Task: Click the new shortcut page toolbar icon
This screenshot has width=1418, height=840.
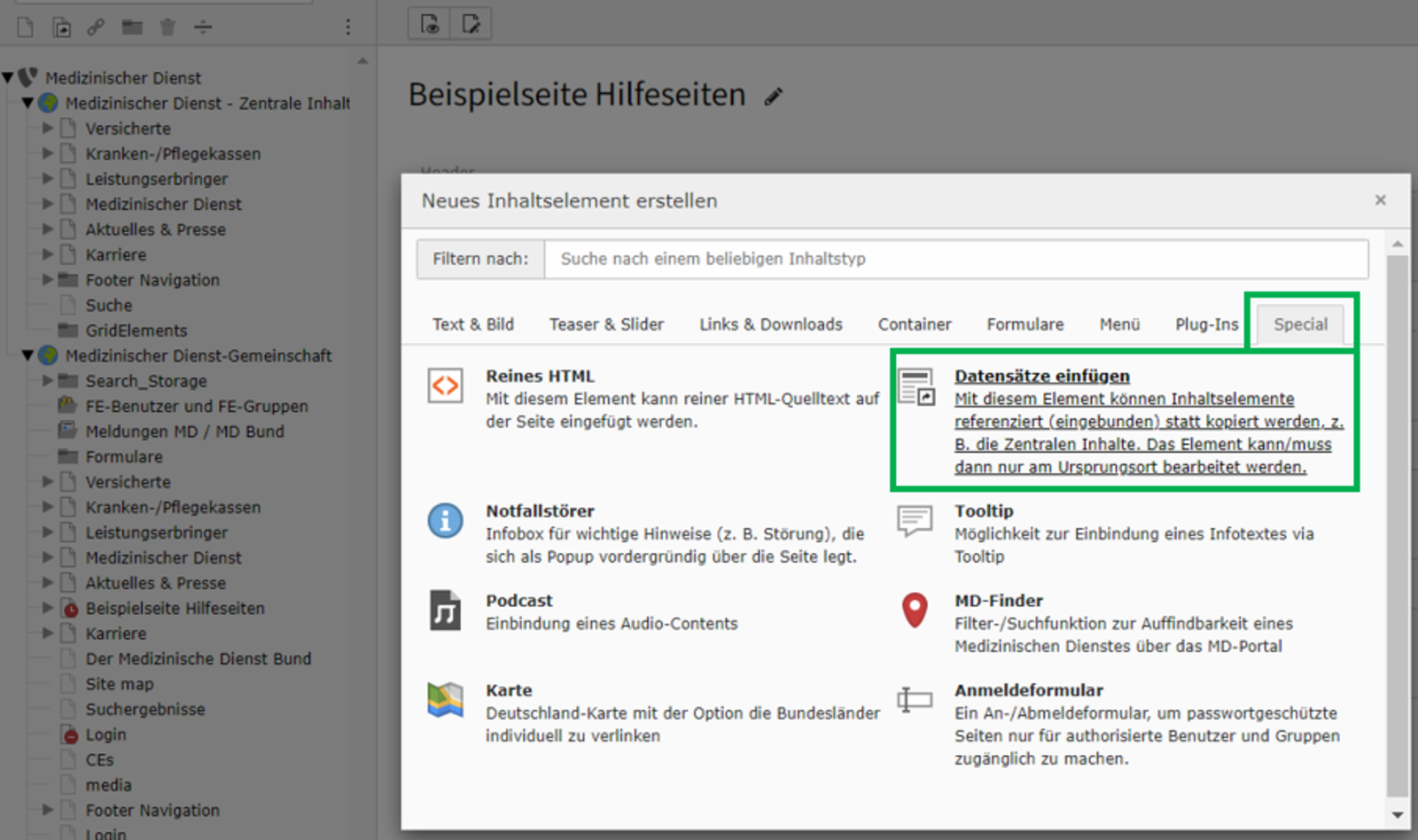Action: [x=61, y=27]
